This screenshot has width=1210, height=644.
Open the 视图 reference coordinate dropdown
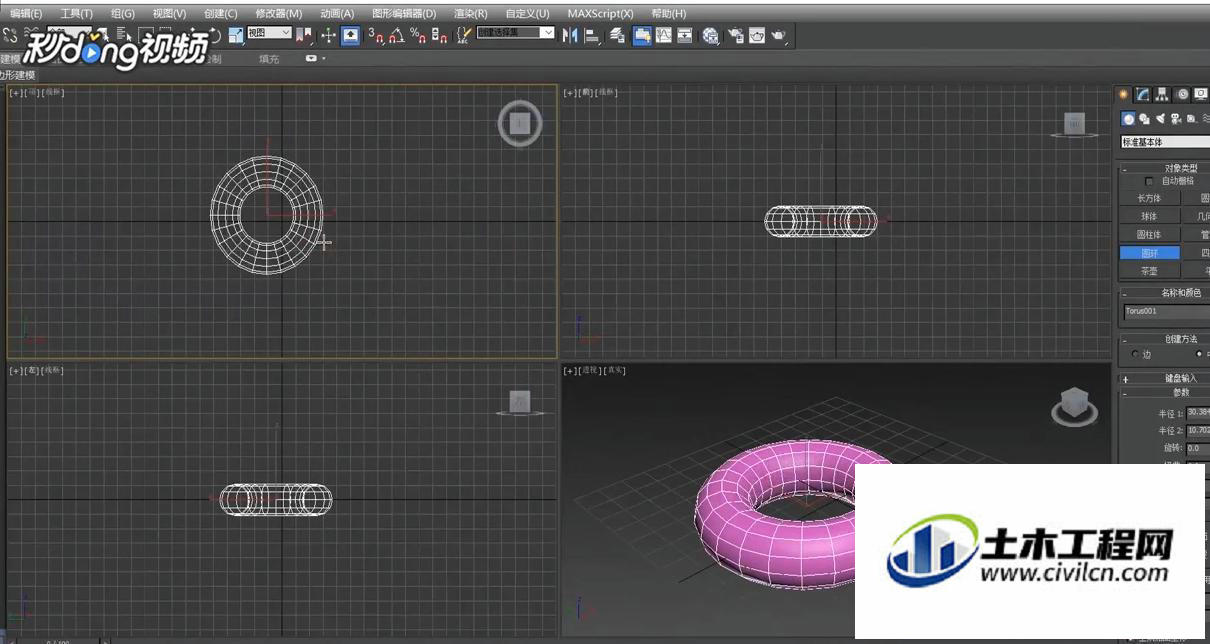pos(269,33)
